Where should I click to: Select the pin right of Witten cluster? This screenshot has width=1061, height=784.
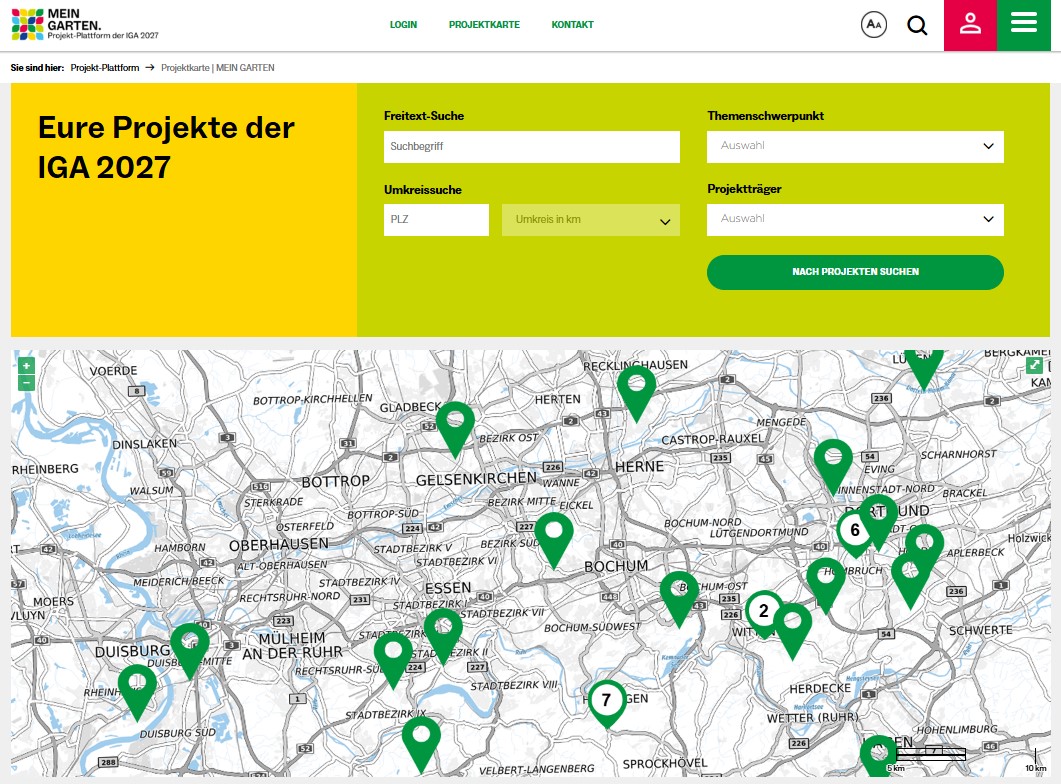tap(792, 630)
